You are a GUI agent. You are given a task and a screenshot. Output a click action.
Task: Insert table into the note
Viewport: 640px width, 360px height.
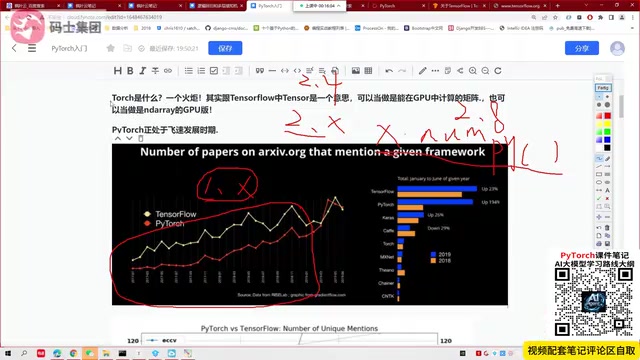coord(368,71)
